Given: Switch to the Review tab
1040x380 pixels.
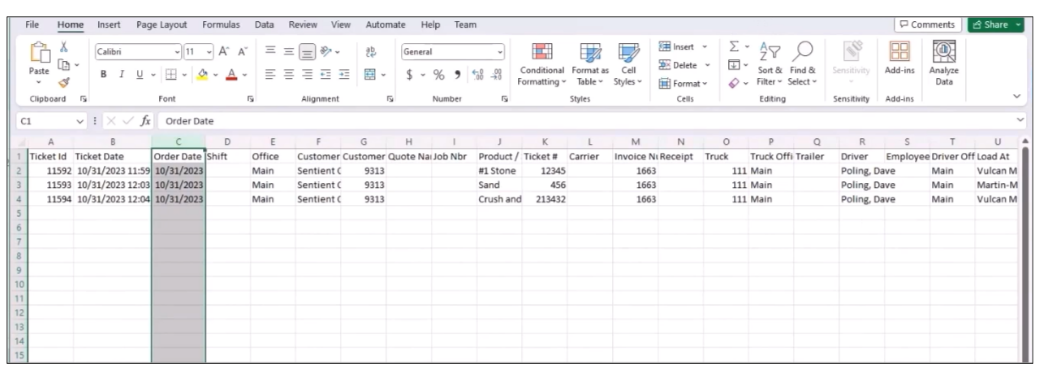Looking at the screenshot, I should (302, 25).
